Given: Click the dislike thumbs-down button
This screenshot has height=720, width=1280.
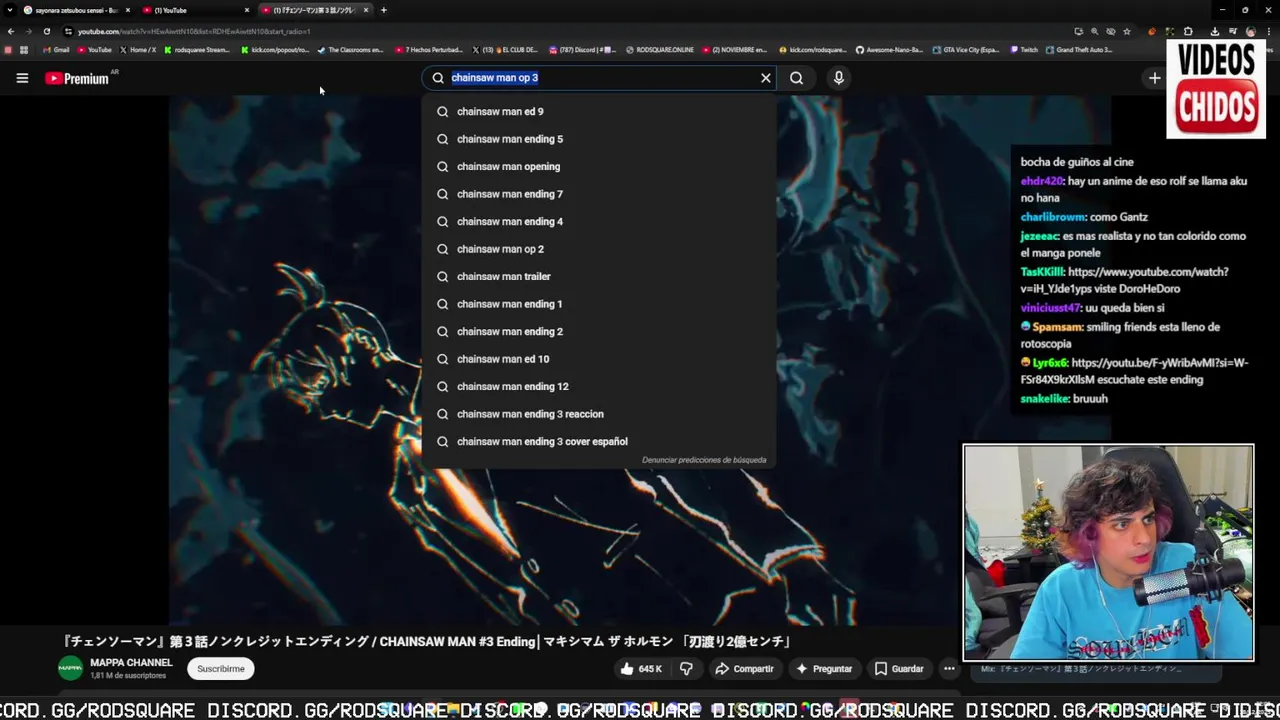Looking at the screenshot, I should (686, 669).
